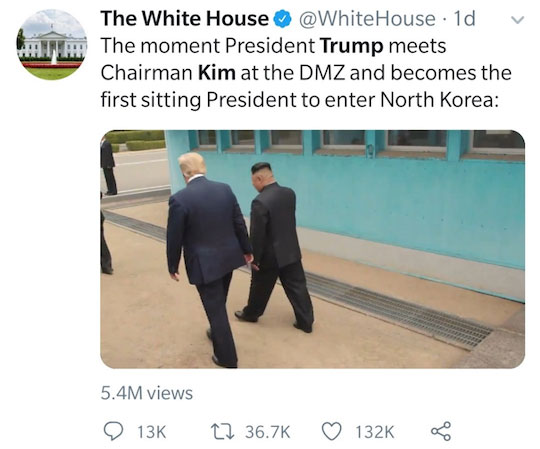Click the bold word Kim

point(217,73)
